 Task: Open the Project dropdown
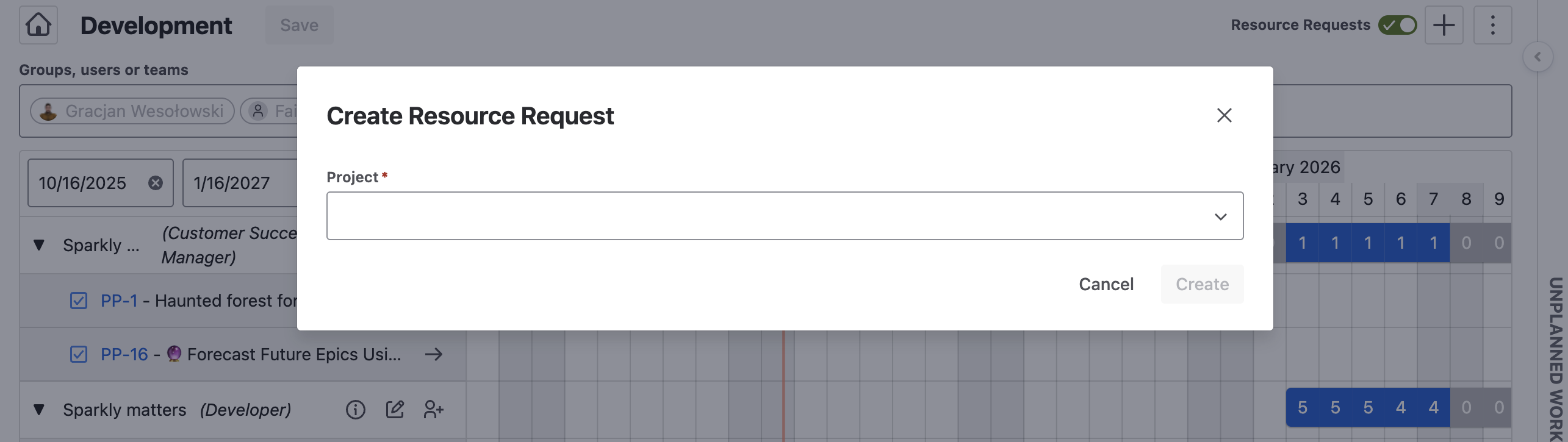[x=785, y=216]
